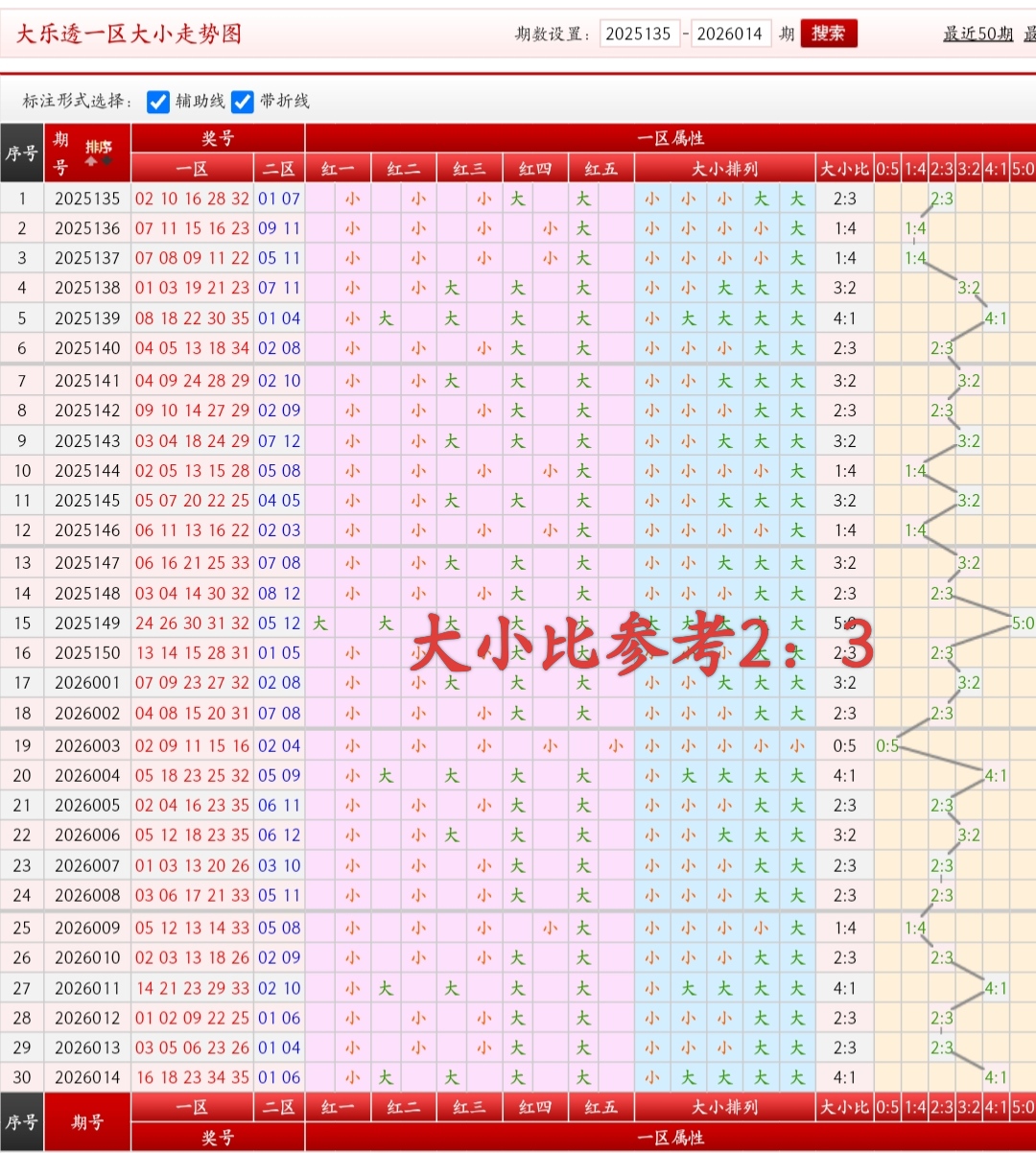Click the 二区 column header
The width and height of the screenshot is (1036, 1153).
click(278, 167)
